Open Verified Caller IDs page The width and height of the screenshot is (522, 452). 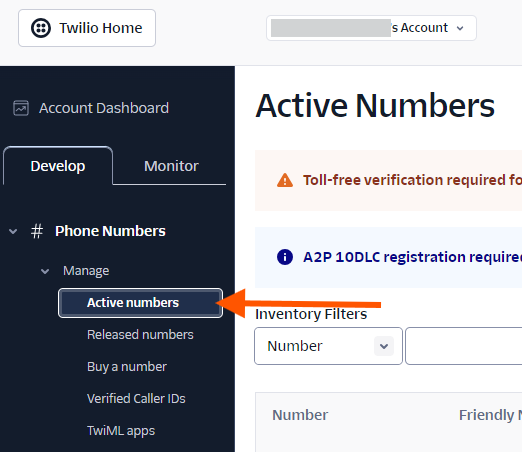tap(136, 399)
